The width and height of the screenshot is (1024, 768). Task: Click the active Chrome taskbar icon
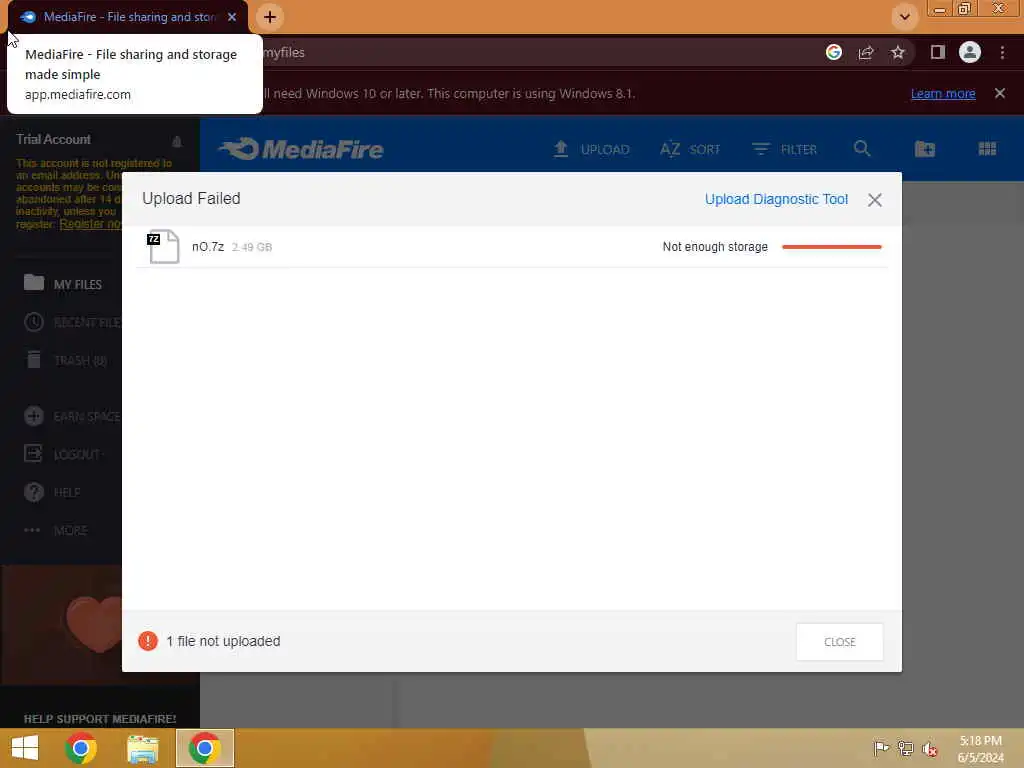pos(204,748)
